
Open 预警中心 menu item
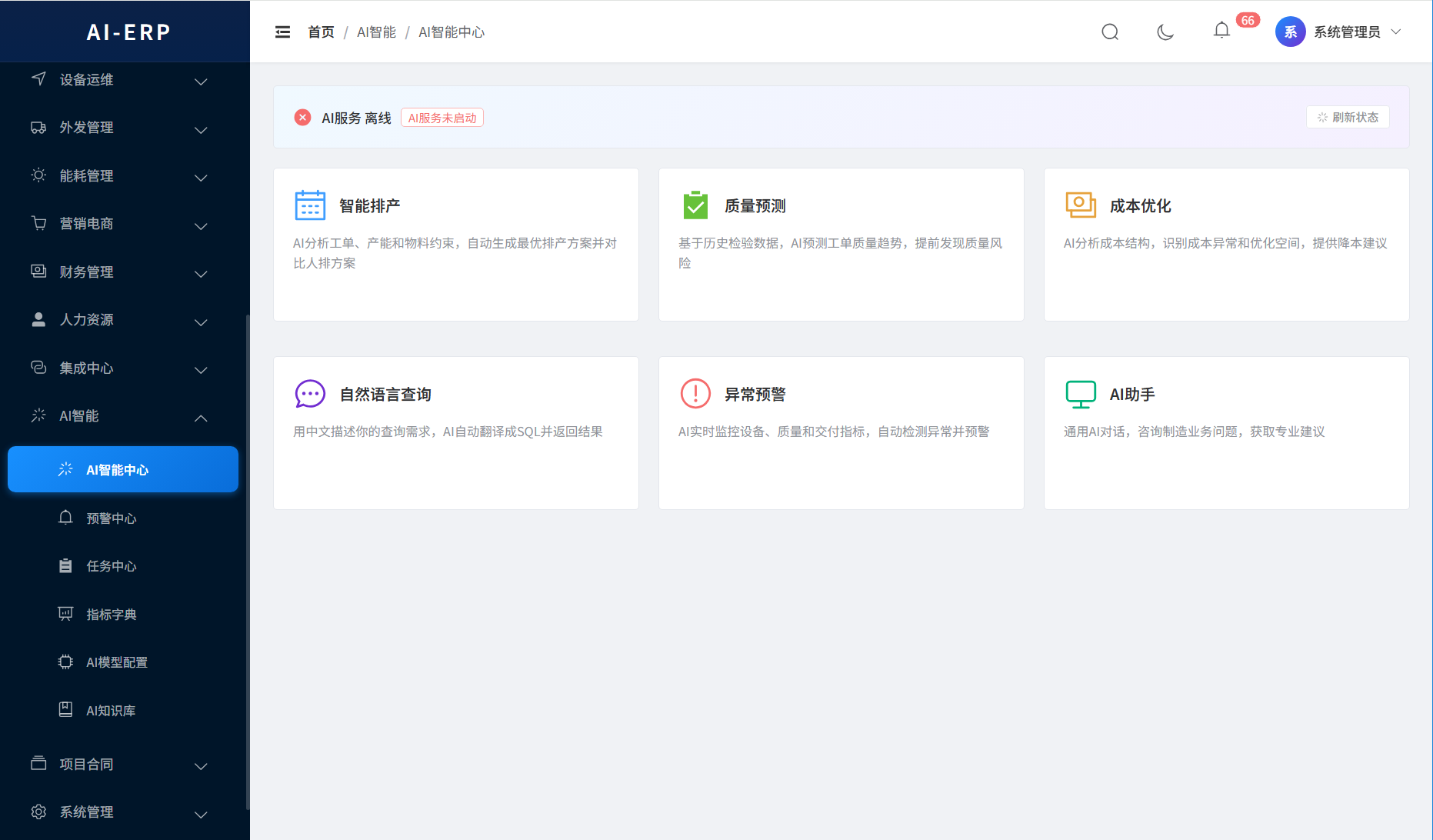coord(123,518)
